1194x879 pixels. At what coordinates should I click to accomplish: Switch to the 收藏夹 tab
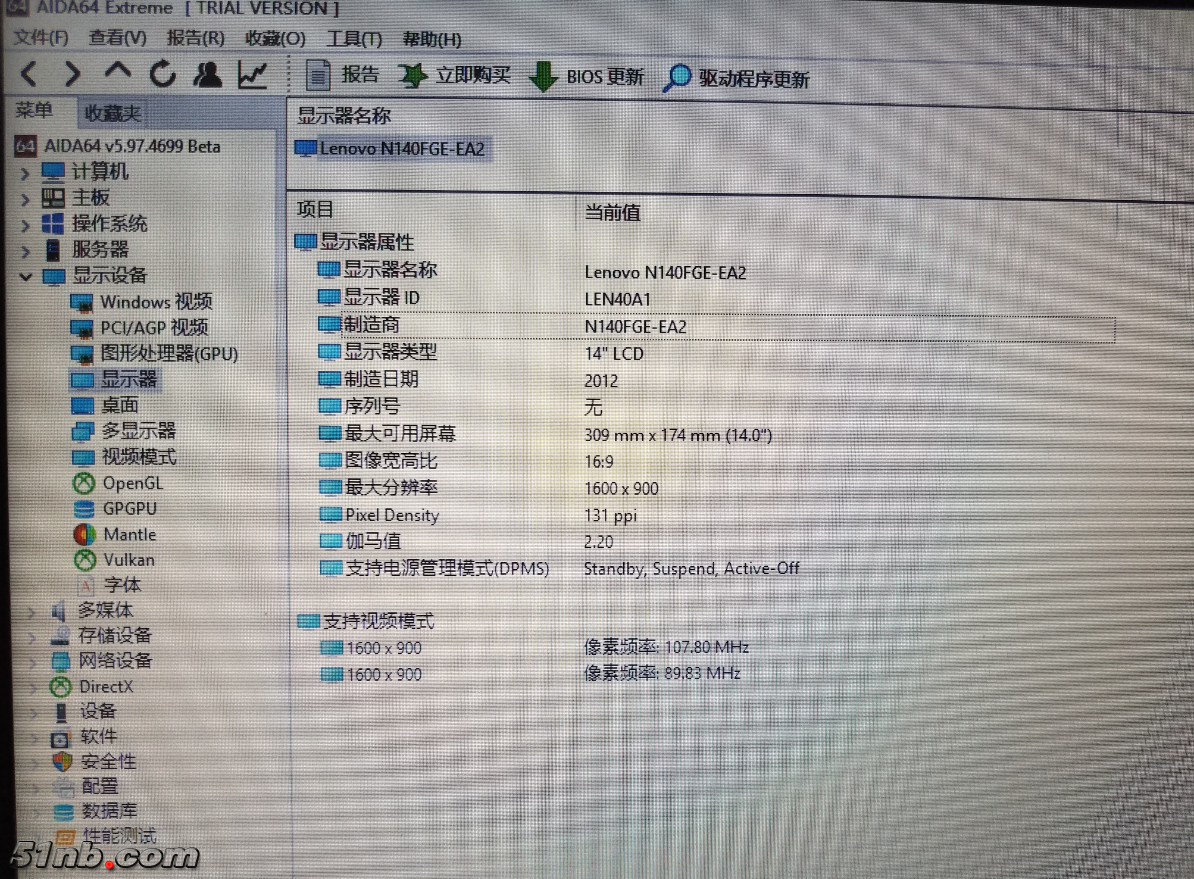click(x=112, y=114)
